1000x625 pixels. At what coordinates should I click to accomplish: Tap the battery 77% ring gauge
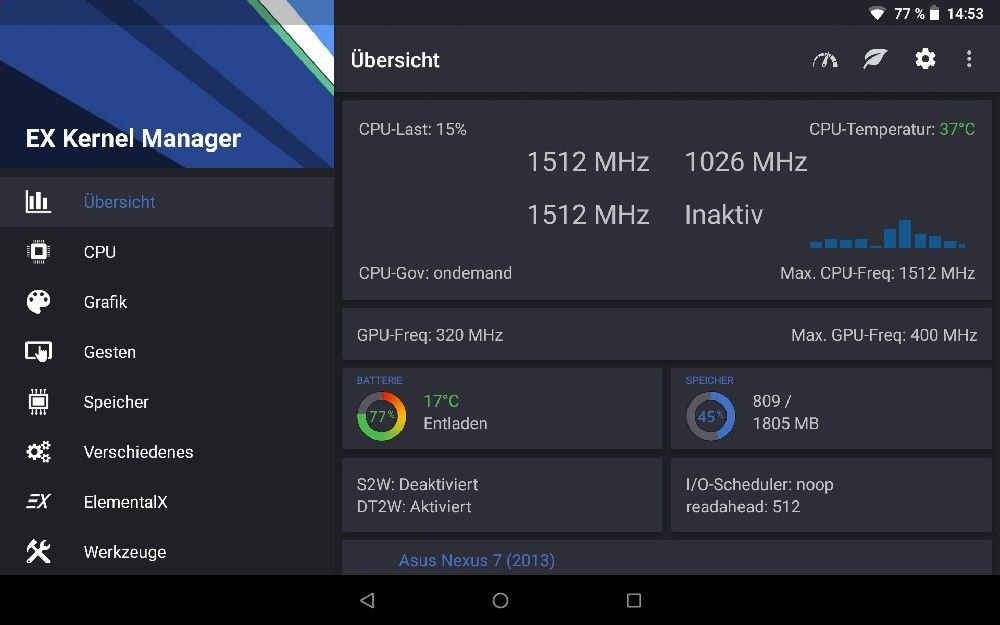(381, 416)
